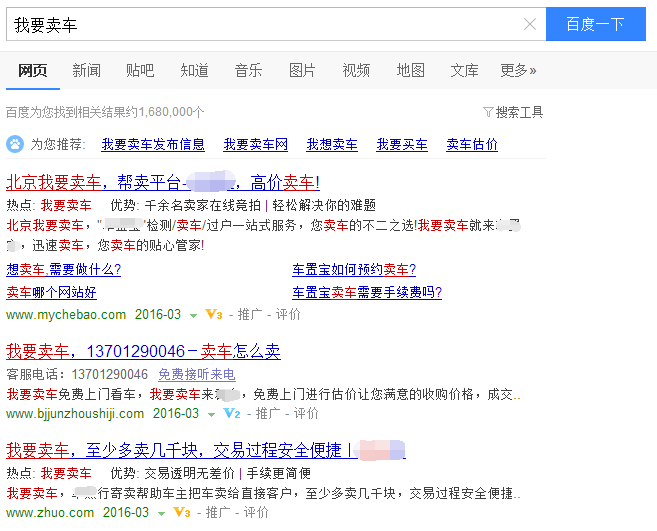Open the 更多» categories menu
This screenshot has height=531, width=657.
(x=518, y=70)
